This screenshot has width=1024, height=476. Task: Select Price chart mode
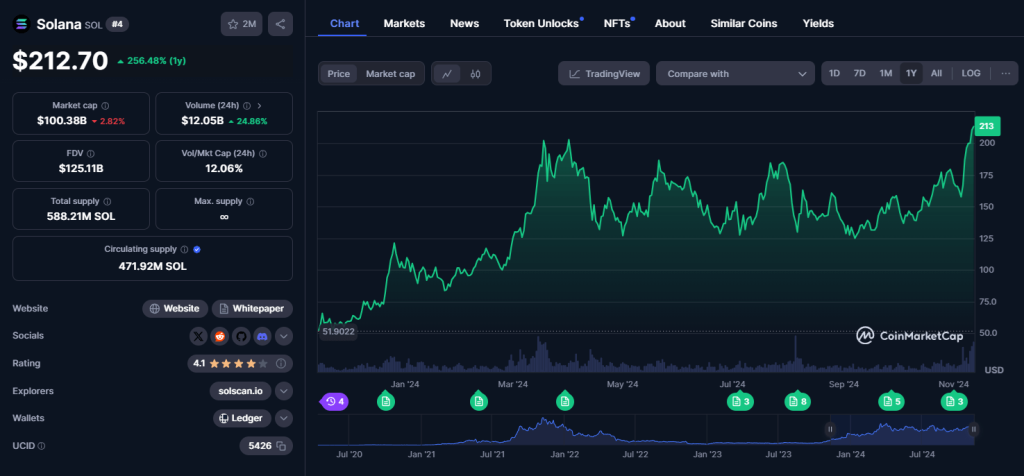(338, 74)
